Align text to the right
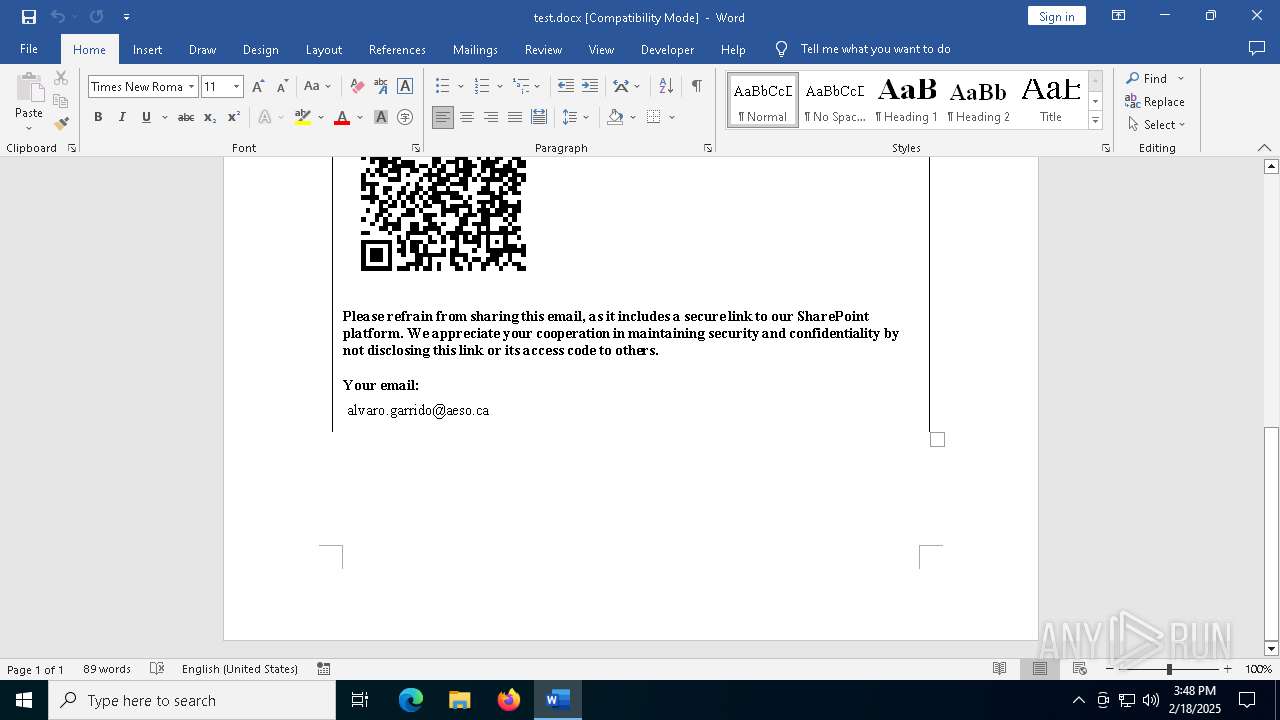 click(x=491, y=117)
